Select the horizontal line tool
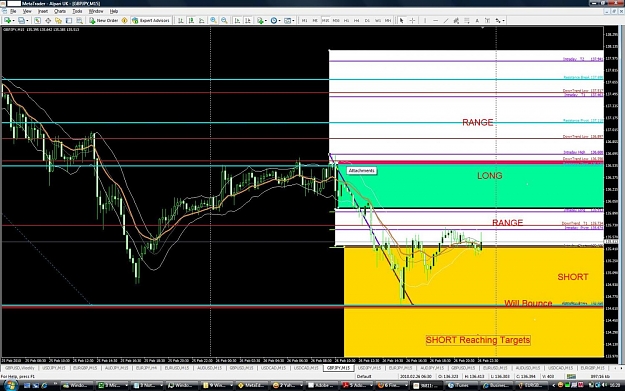Viewport: 625px width, 391px height. pyautogui.click(x=436, y=20)
